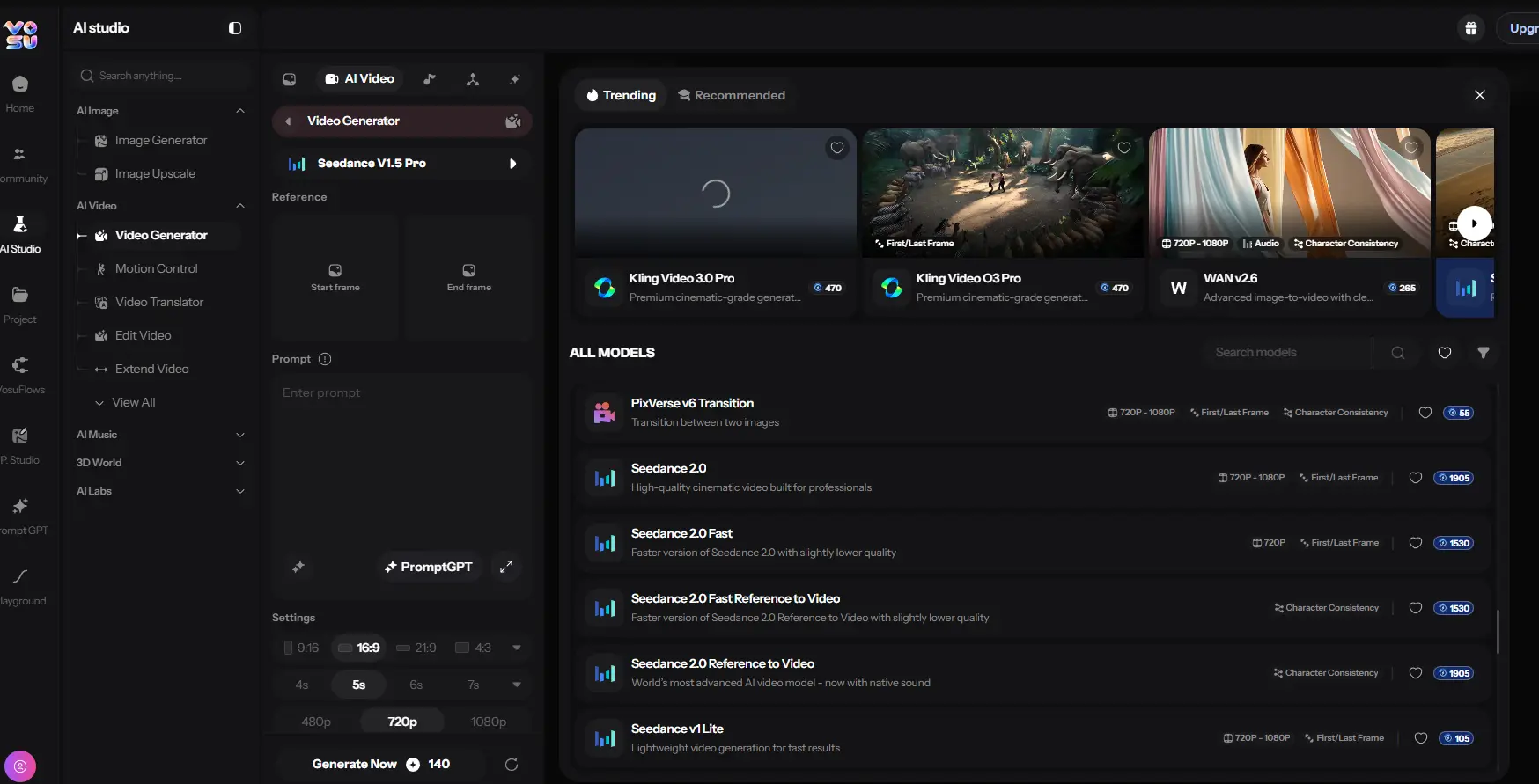The height and width of the screenshot is (784, 1539).
Task: Click the reset refresh icon beside Generate Now
Action: click(512, 765)
